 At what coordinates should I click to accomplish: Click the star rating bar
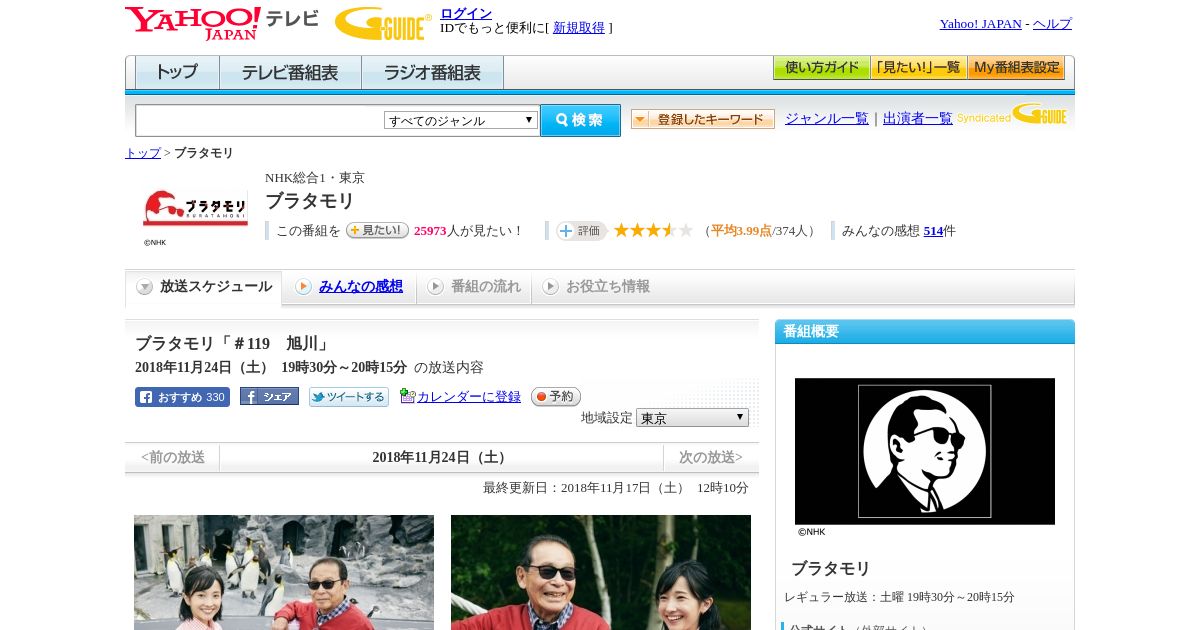click(x=653, y=230)
